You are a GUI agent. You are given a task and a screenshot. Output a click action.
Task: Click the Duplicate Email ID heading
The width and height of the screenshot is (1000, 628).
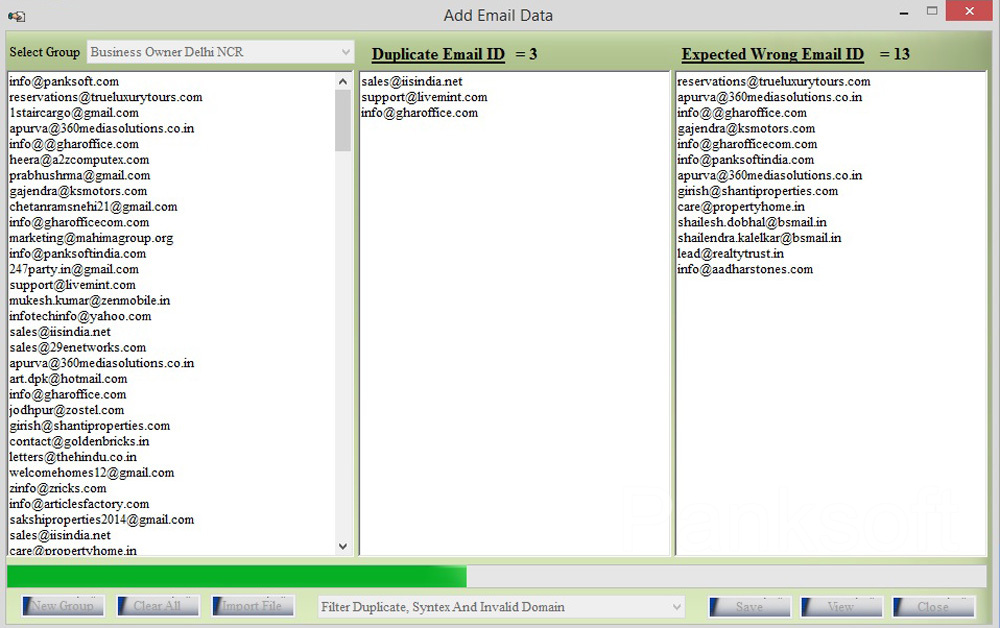437,54
